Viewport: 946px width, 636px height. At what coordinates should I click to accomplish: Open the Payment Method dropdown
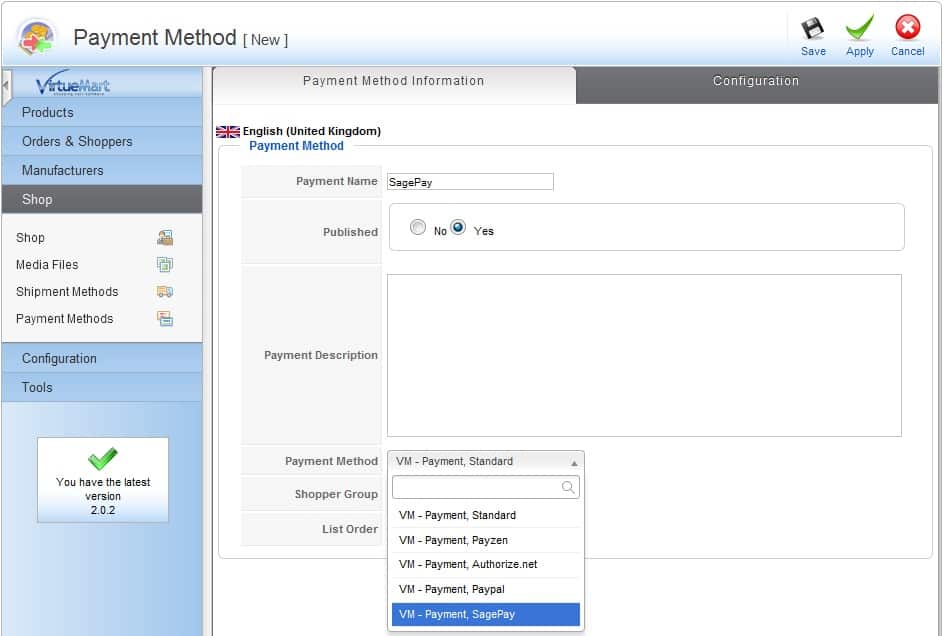click(x=486, y=462)
